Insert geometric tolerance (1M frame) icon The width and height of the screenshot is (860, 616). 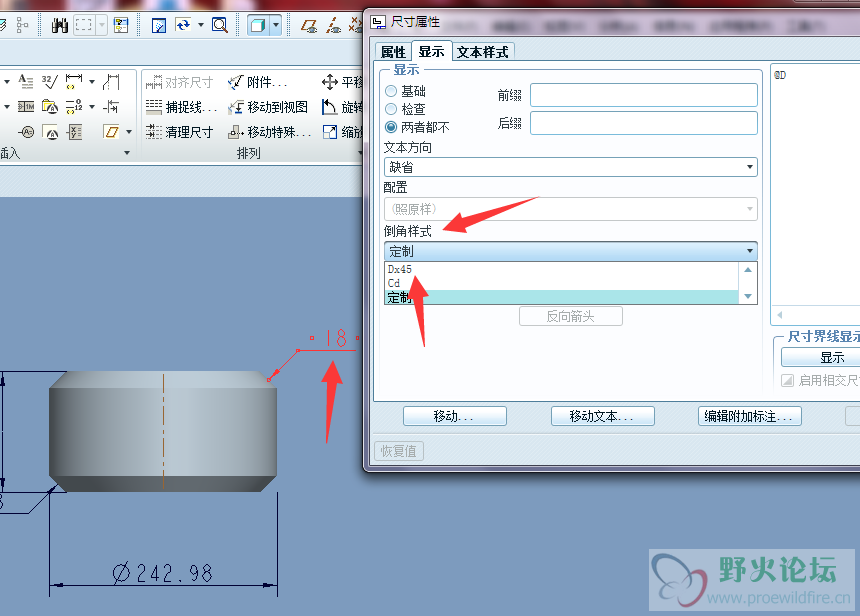26,106
